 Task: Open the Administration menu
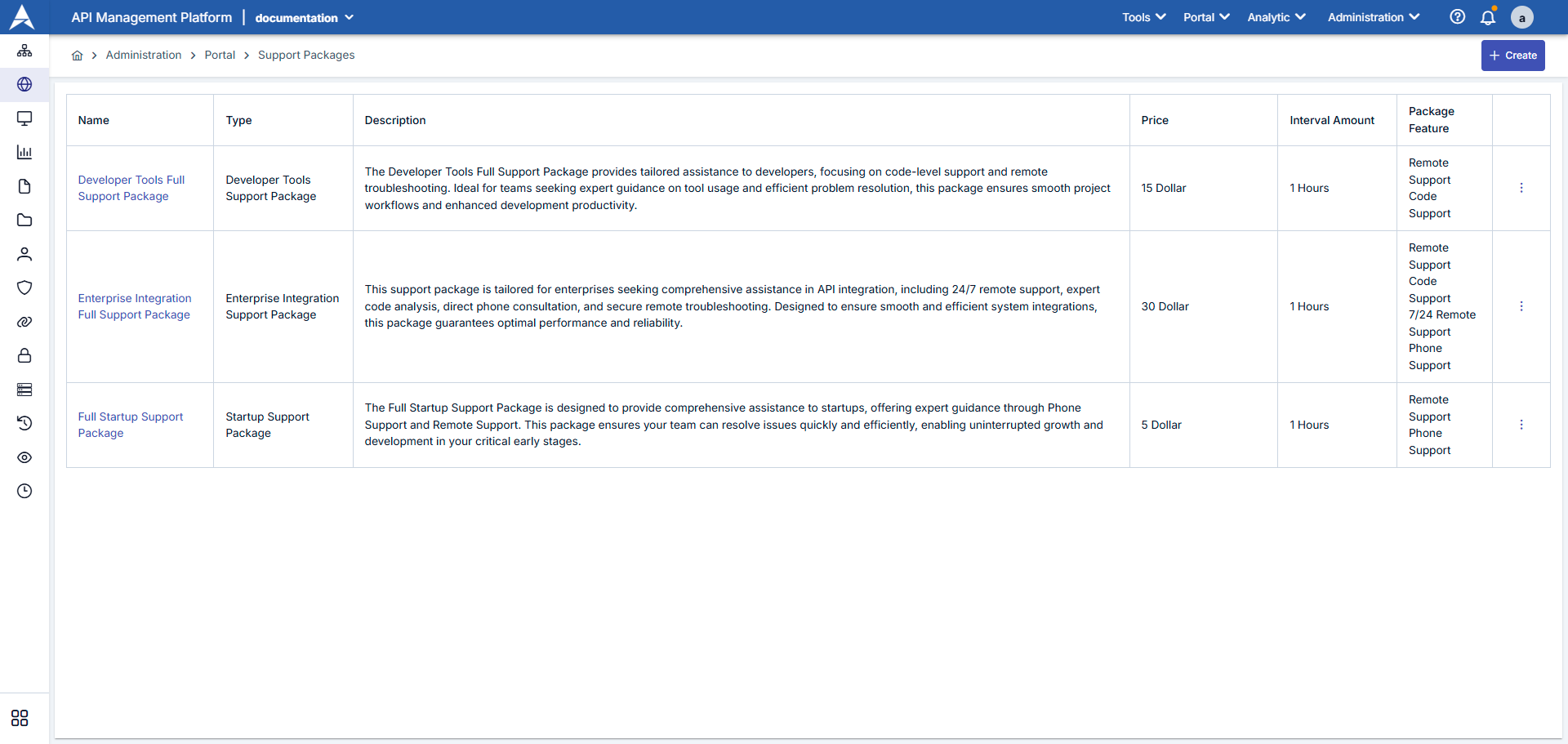pyautogui.click(x=1373, y=17)
